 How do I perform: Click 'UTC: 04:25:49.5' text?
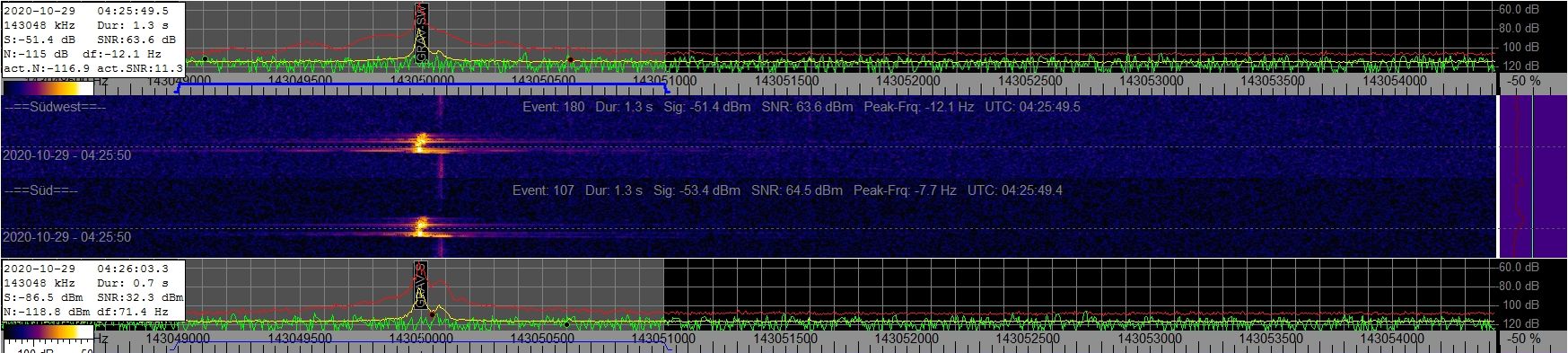pyautogui.click(x=1032, y=107)
